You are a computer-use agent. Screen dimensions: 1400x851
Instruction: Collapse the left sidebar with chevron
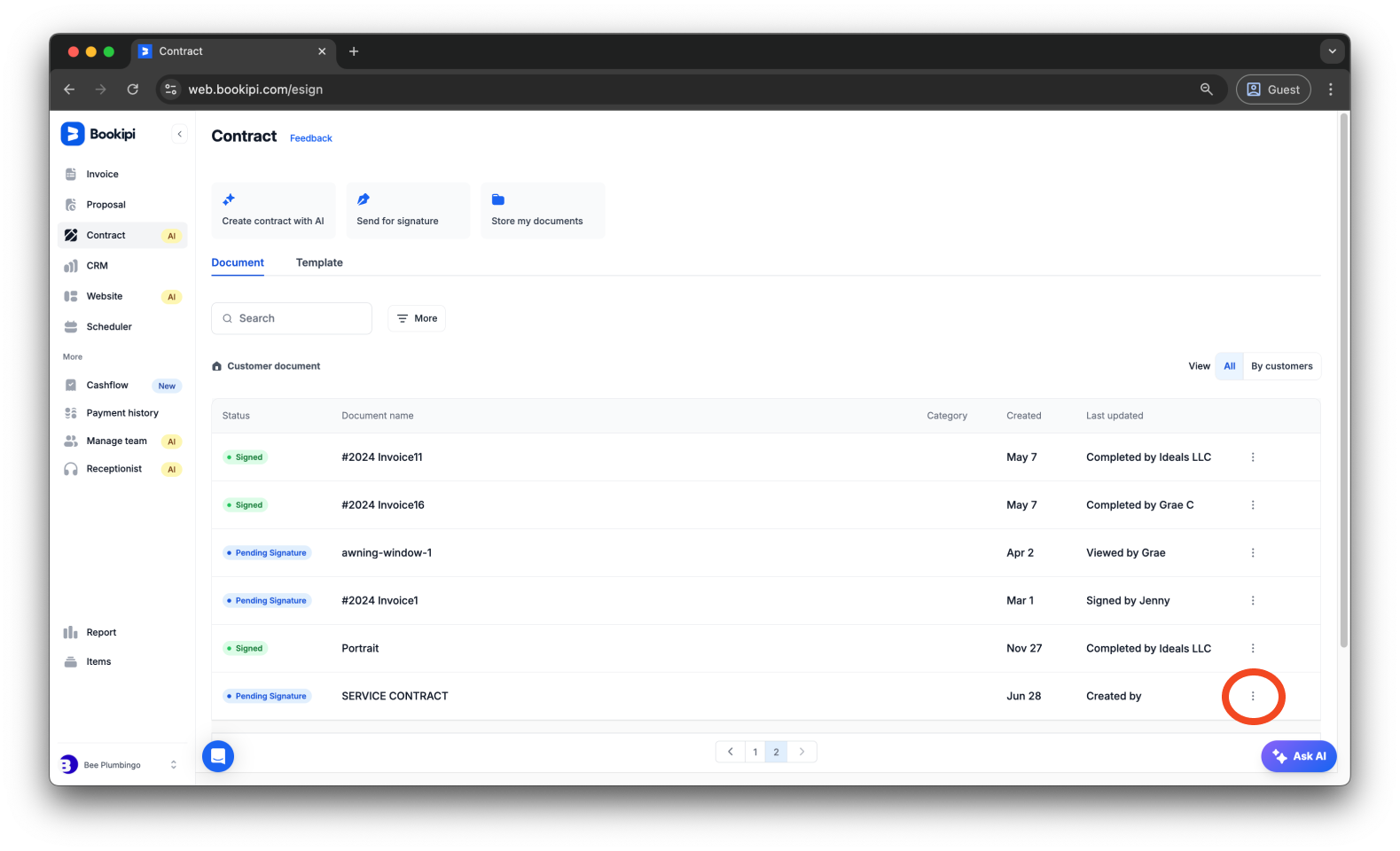[180, 135]
